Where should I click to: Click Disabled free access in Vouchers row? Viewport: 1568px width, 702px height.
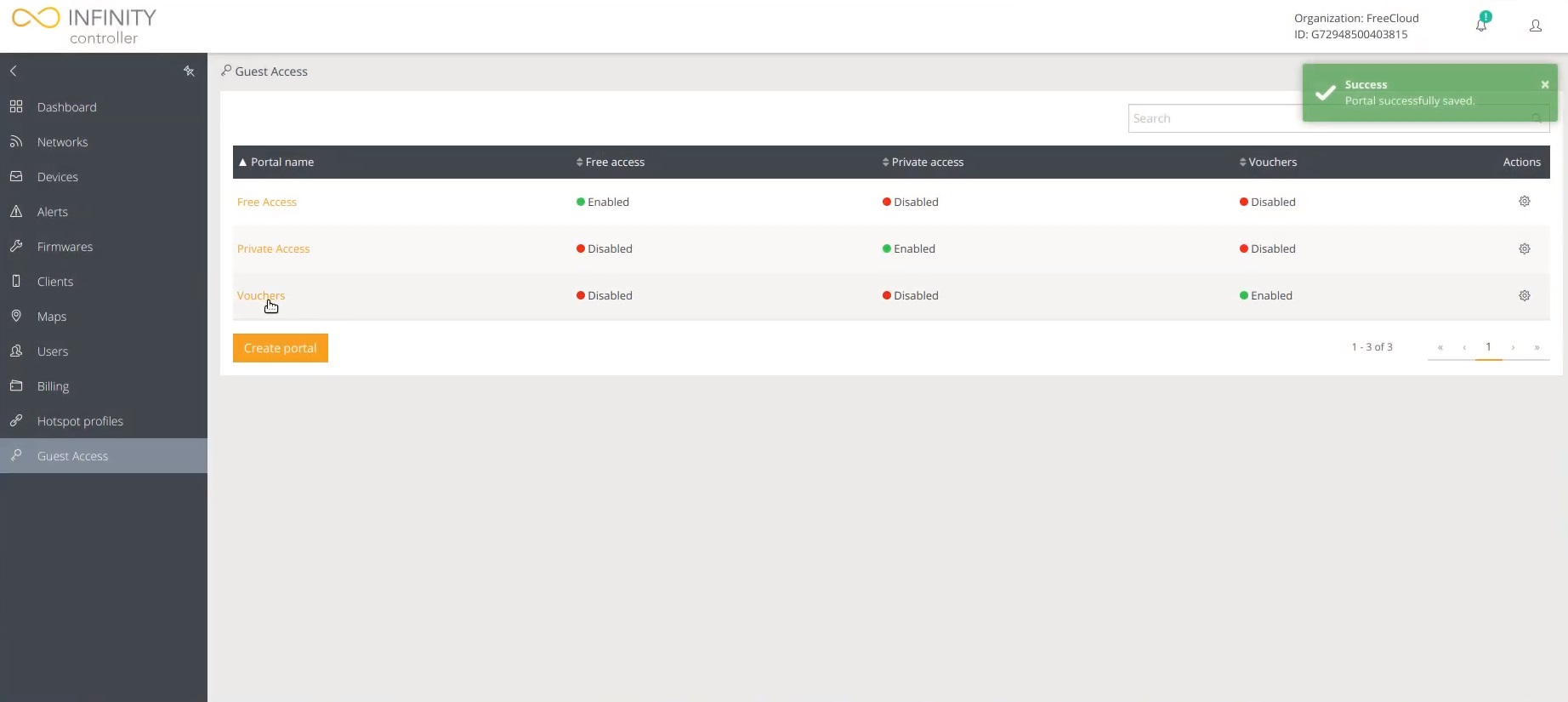pyautogui.click(x=605, y=295)
